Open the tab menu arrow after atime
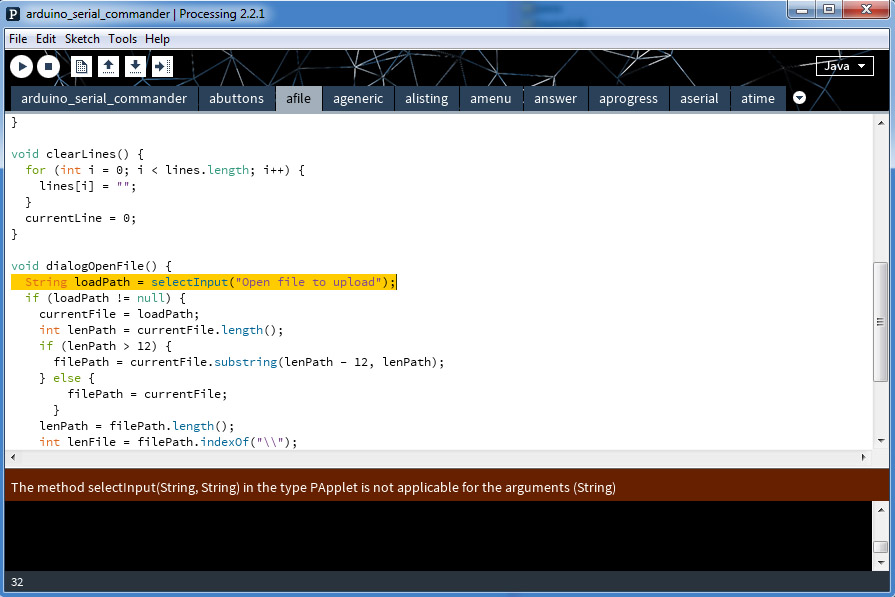This screenshot has width=895, height=597. [800, 98]
